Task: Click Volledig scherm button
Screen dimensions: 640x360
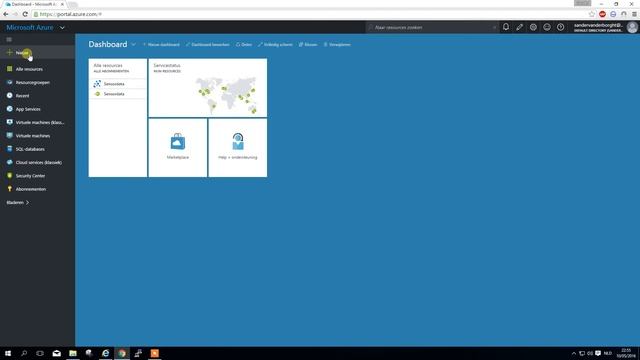Action: coord(275,44)
